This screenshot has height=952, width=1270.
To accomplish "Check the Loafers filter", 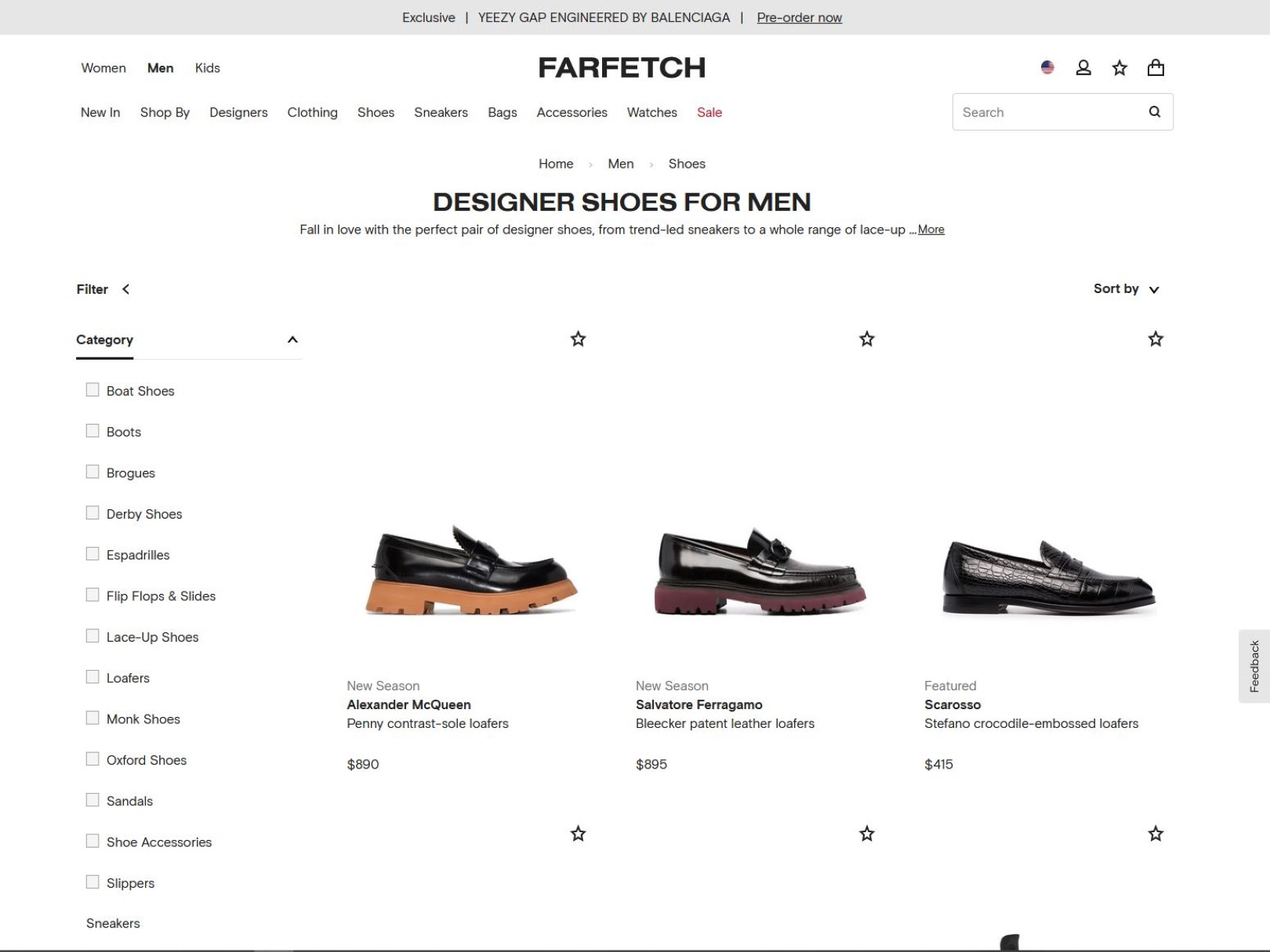I will [x=93, y=676].
